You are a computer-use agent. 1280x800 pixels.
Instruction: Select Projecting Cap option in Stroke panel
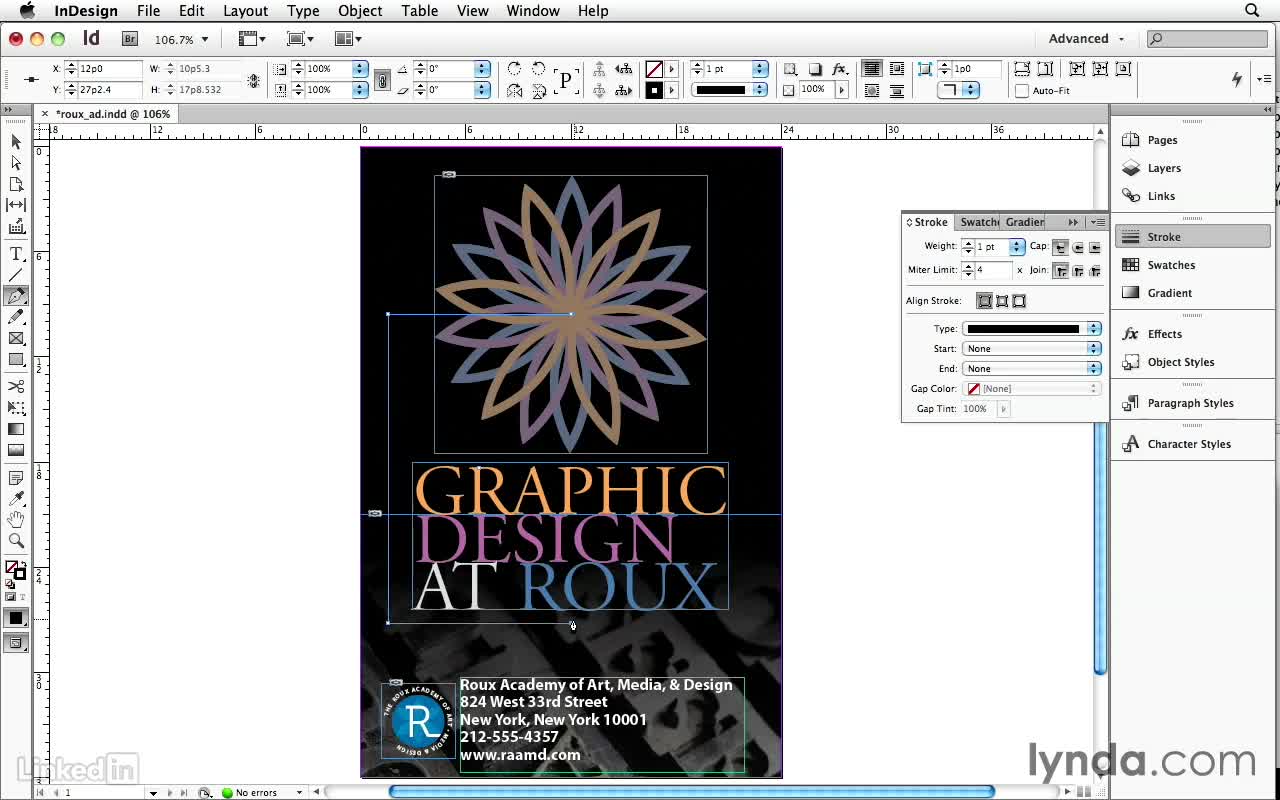point(1095,247)
